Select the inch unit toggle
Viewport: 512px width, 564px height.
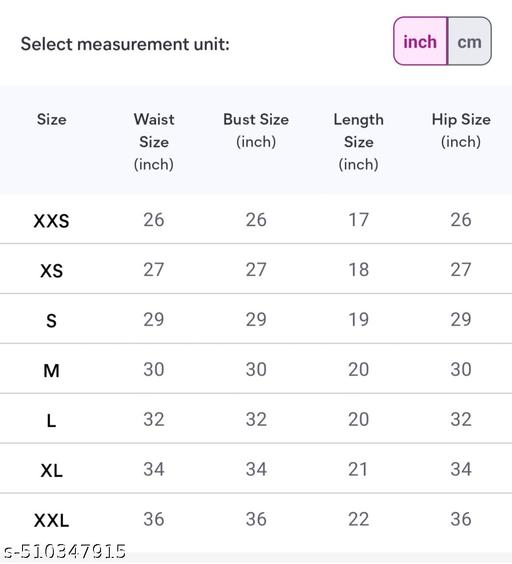click(x=421, y=41)
